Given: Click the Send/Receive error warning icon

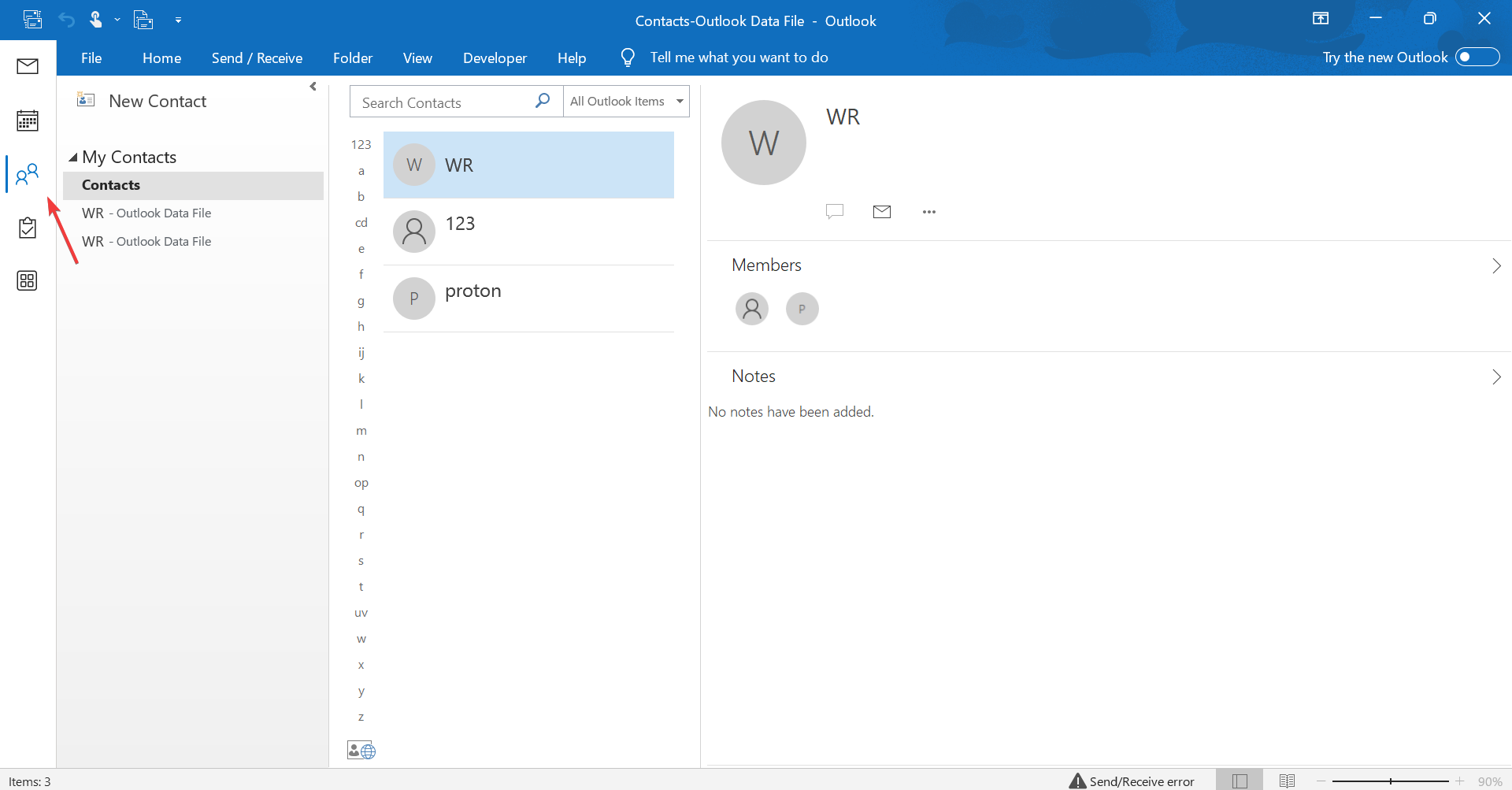Looking at the screenshot, I should (x=1077, y=781).
